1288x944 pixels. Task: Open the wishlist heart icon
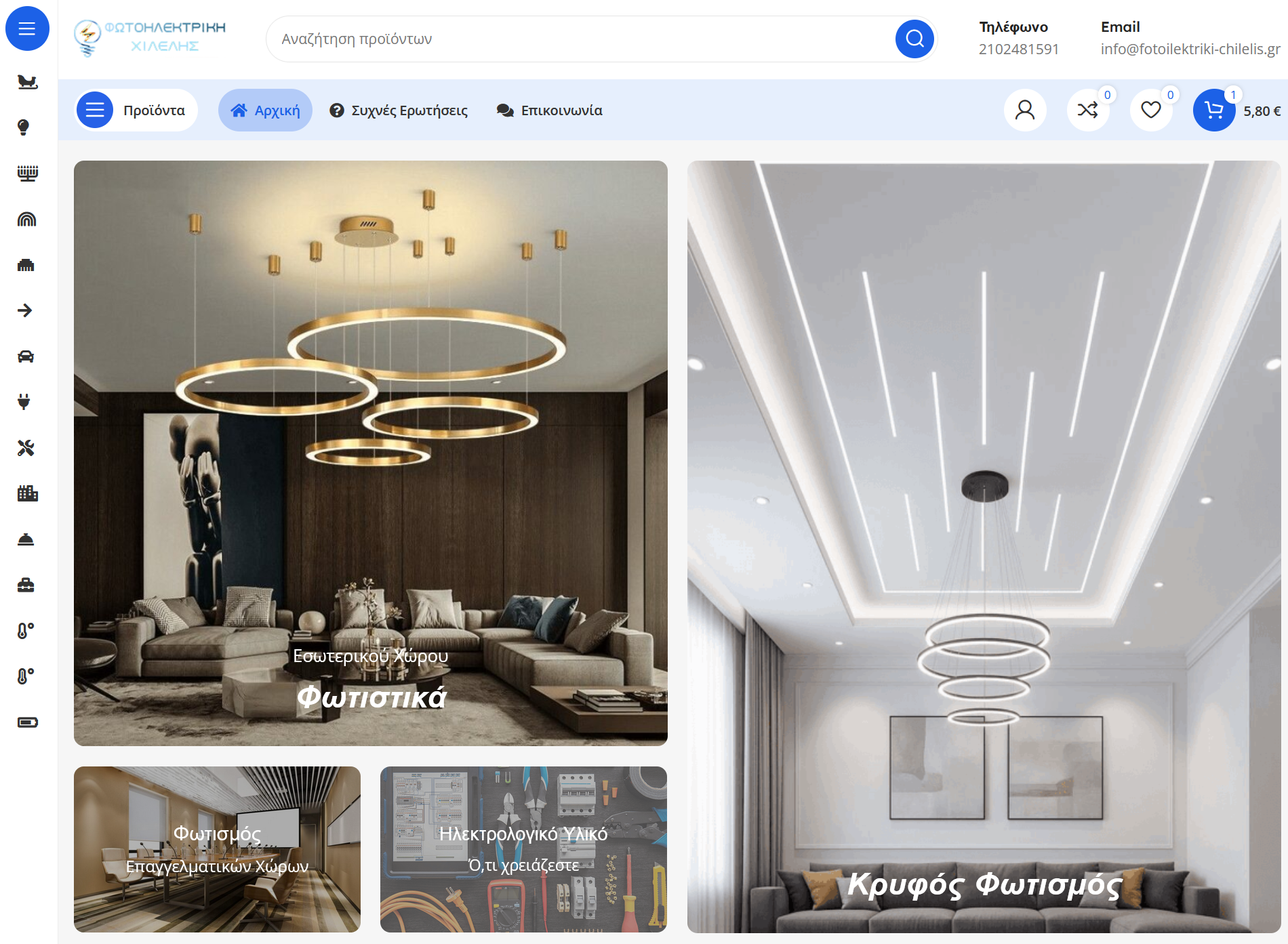1150,110
